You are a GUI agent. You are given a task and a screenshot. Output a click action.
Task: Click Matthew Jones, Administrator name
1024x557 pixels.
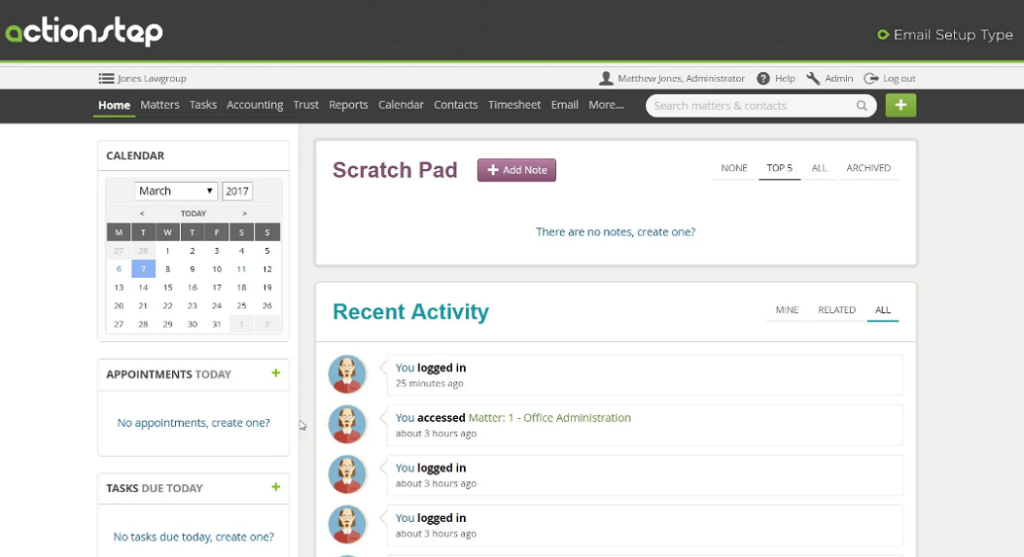[681, 78]
